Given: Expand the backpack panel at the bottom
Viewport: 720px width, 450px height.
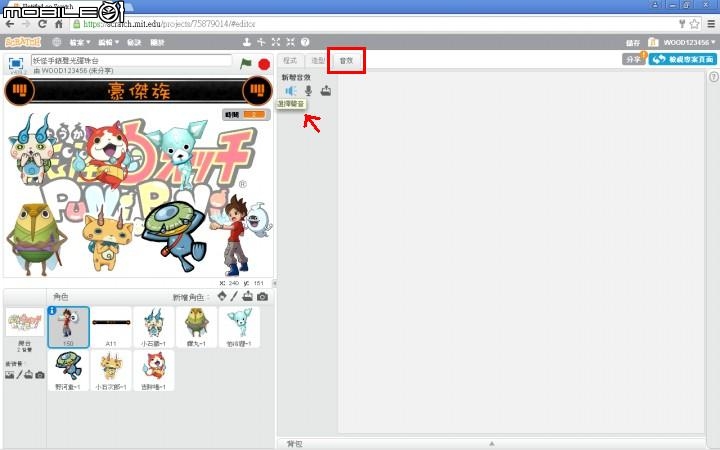Looking at the screenshot, I should [491, 444].
